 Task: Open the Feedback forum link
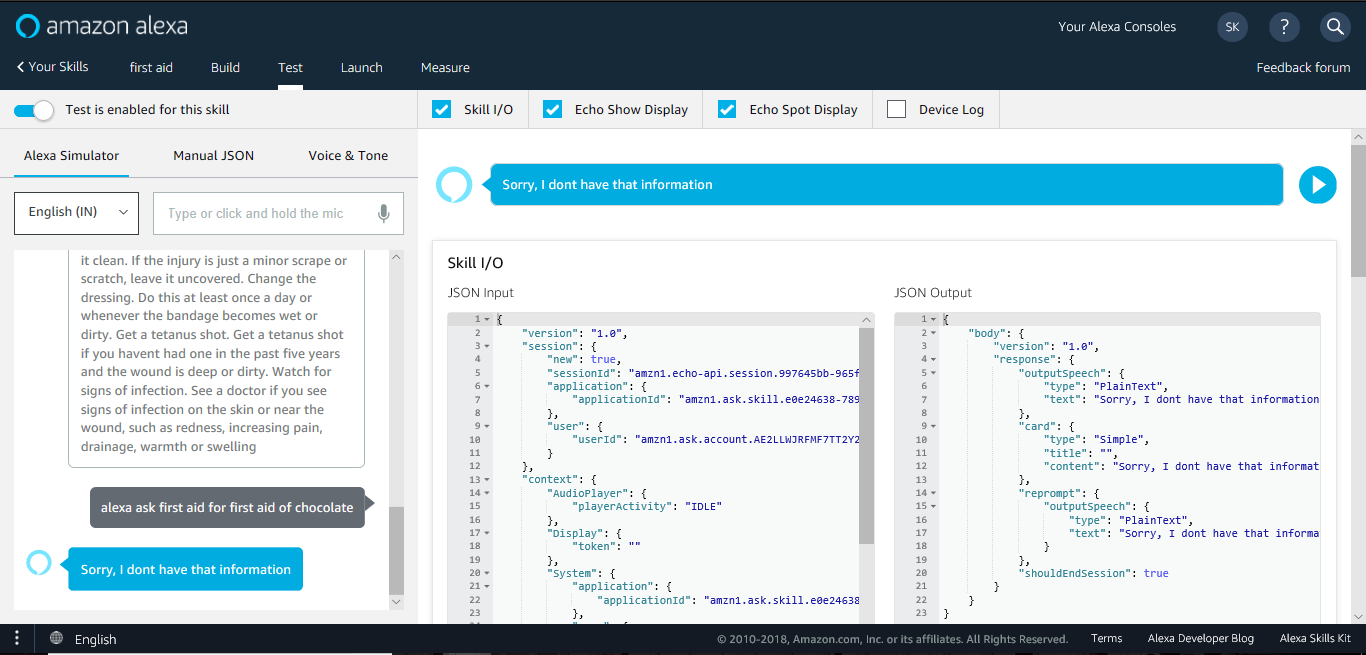[x=1303, y=67]
